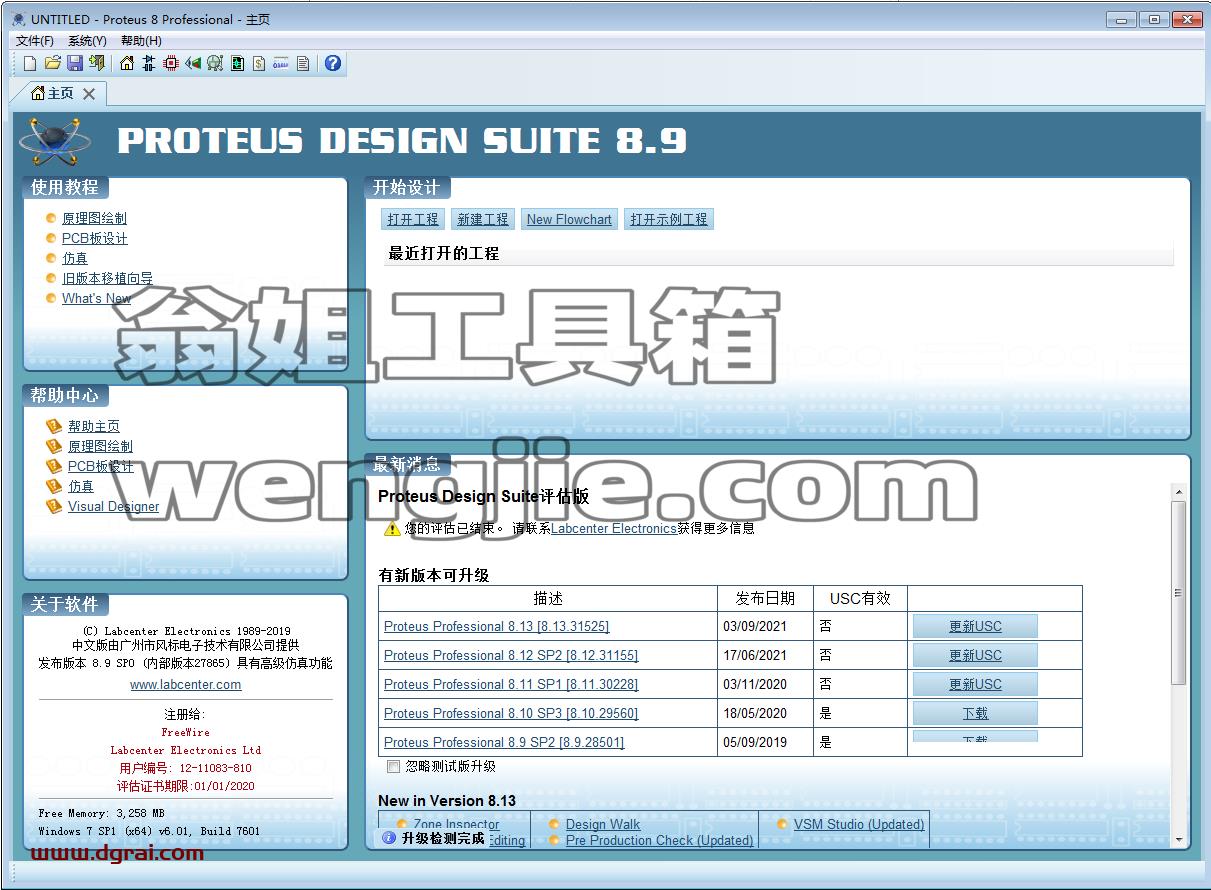Click the New Flowchart button
The width and height of the screenshot is (1211, 890).
pyautogui.click(x=569, y=219)
